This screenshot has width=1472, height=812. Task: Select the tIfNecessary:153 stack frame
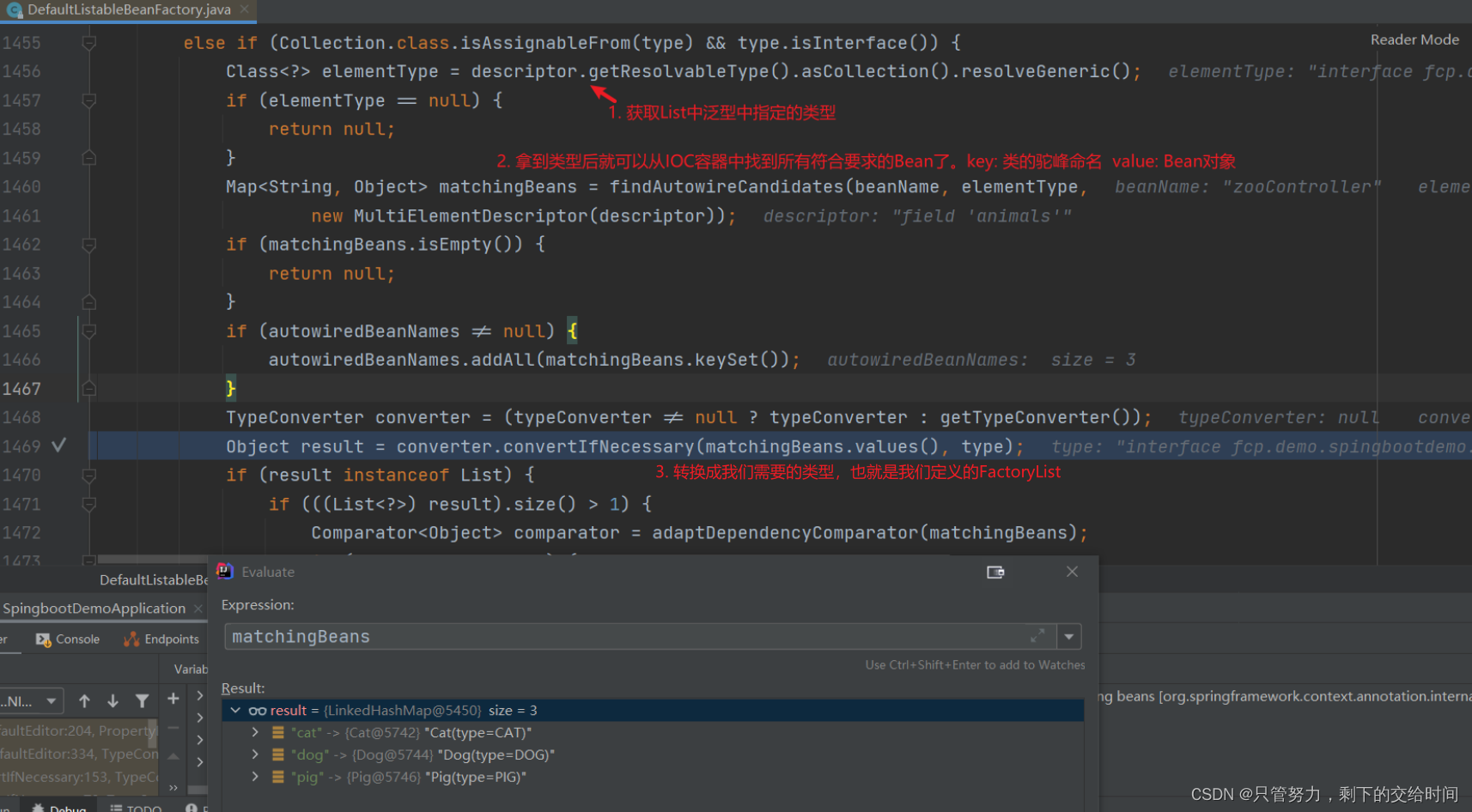point(79,777)
